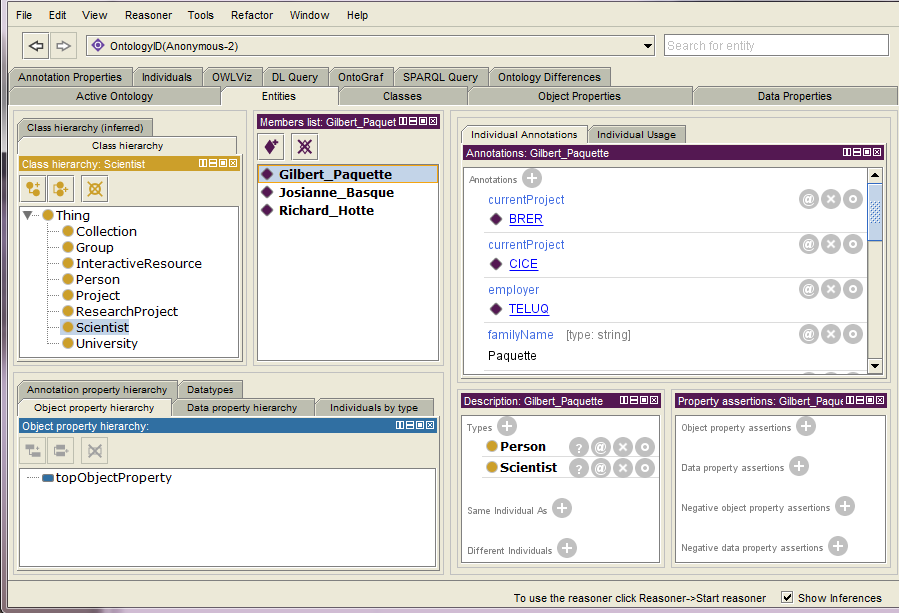This screenshot has width=899, height=613.
Task: Follow the TELUQ employer link
Action: pos(528,309)
